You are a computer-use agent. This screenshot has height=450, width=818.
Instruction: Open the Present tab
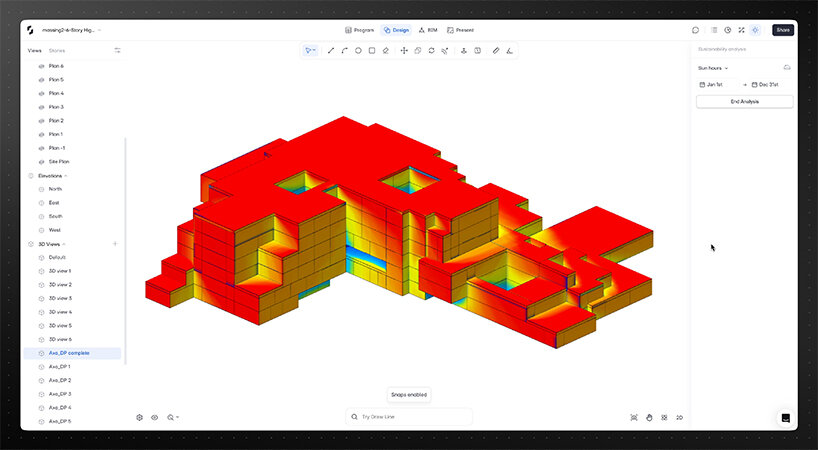pyautogui.click(x=460, y=30)
